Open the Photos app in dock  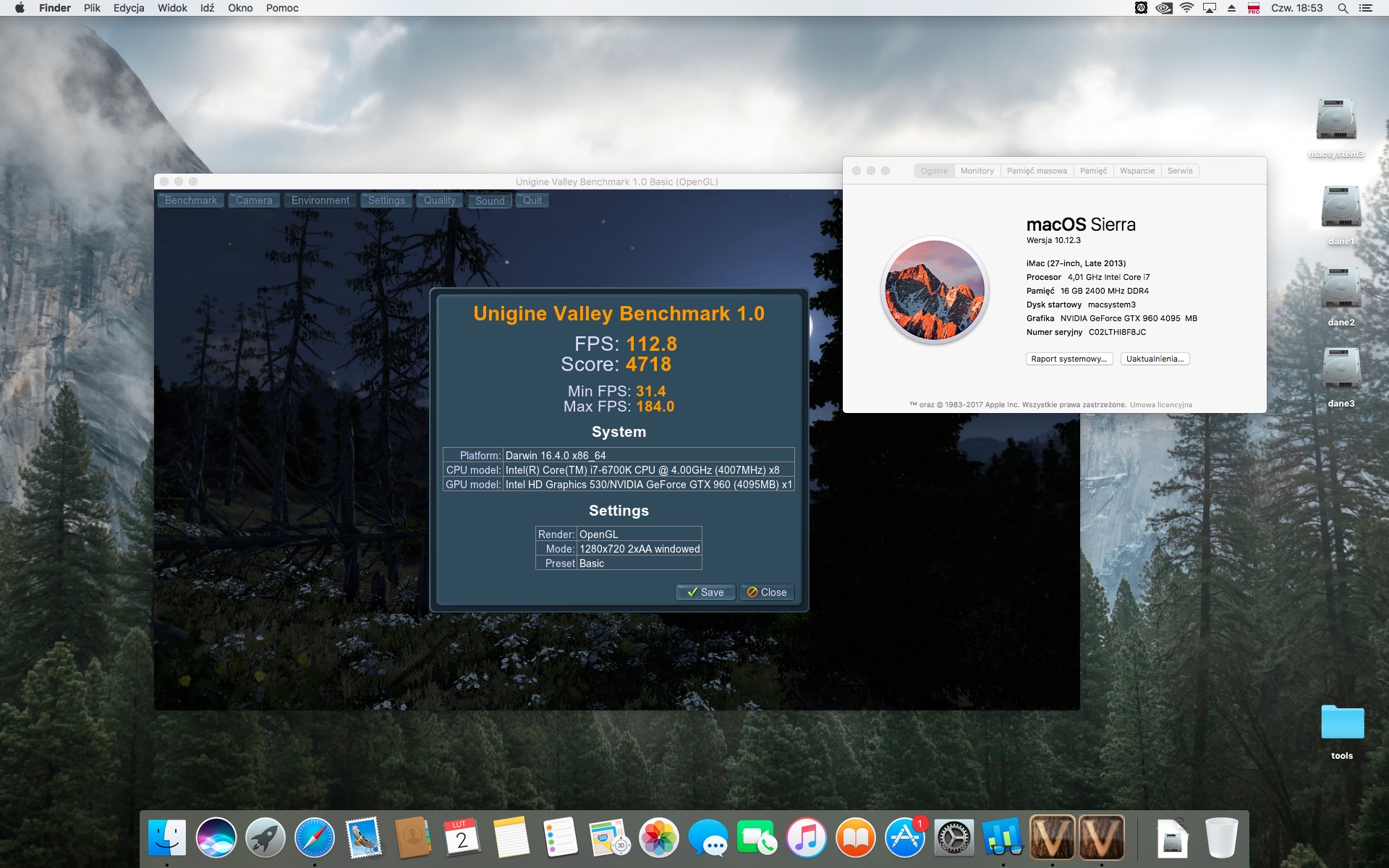[658, 838]
